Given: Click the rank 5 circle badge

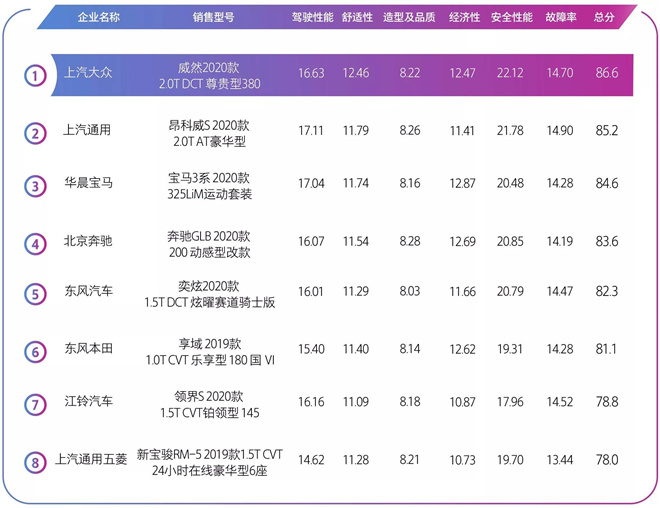Looking at the screenshot, I should [x=35, y=294].
